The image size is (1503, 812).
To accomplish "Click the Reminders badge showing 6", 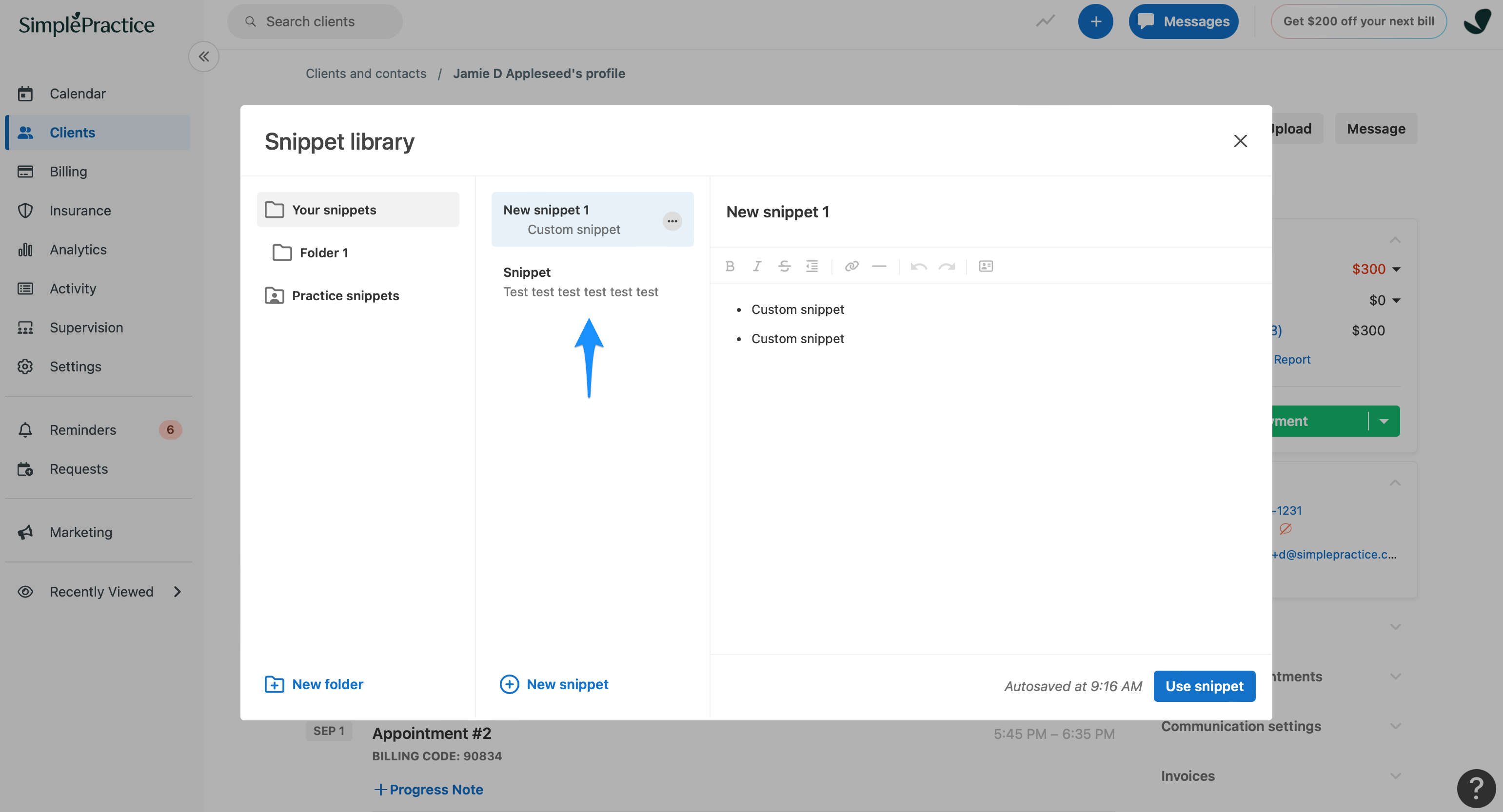I will tap(170, 430).
